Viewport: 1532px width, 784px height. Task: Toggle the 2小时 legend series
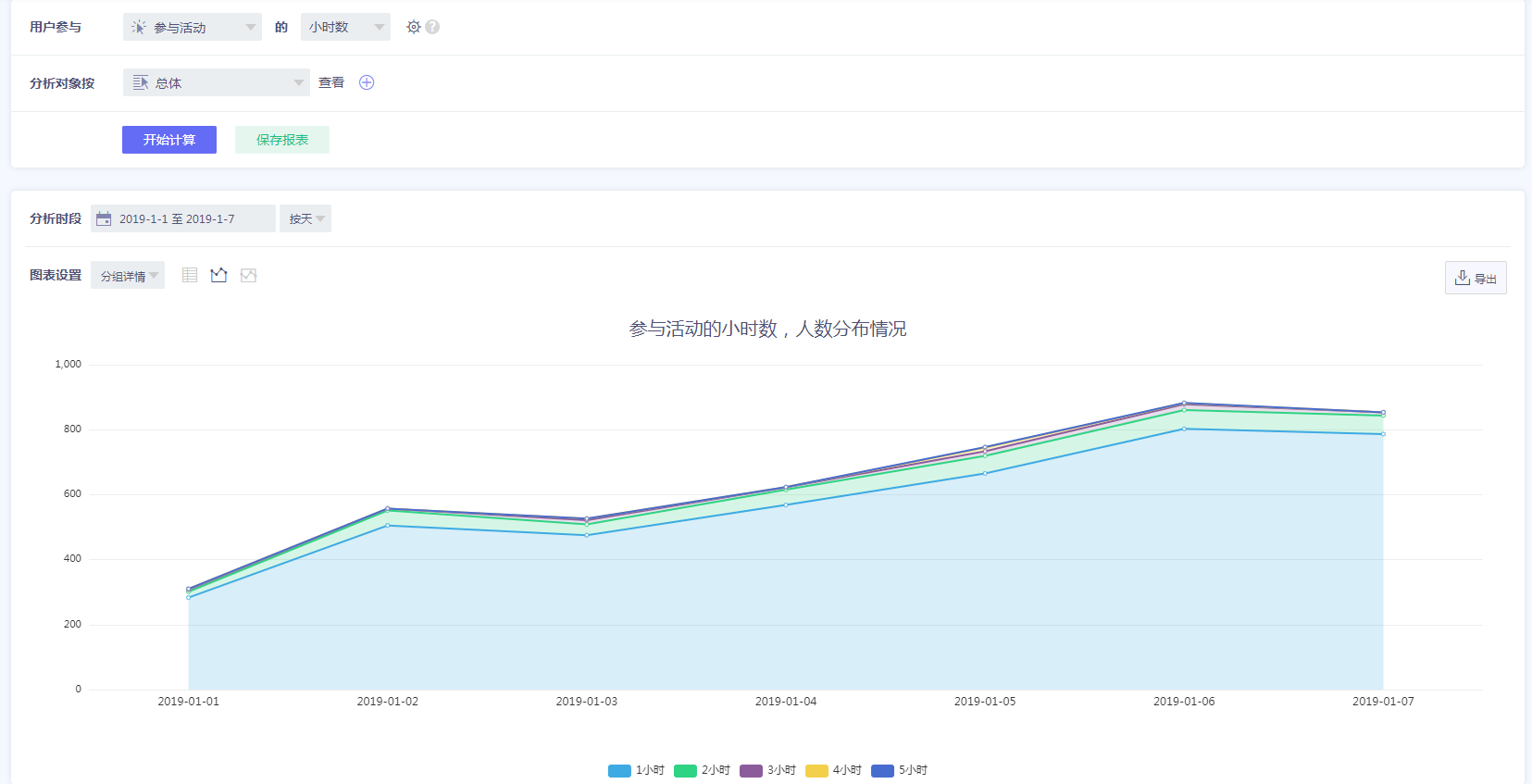point(703,770)
